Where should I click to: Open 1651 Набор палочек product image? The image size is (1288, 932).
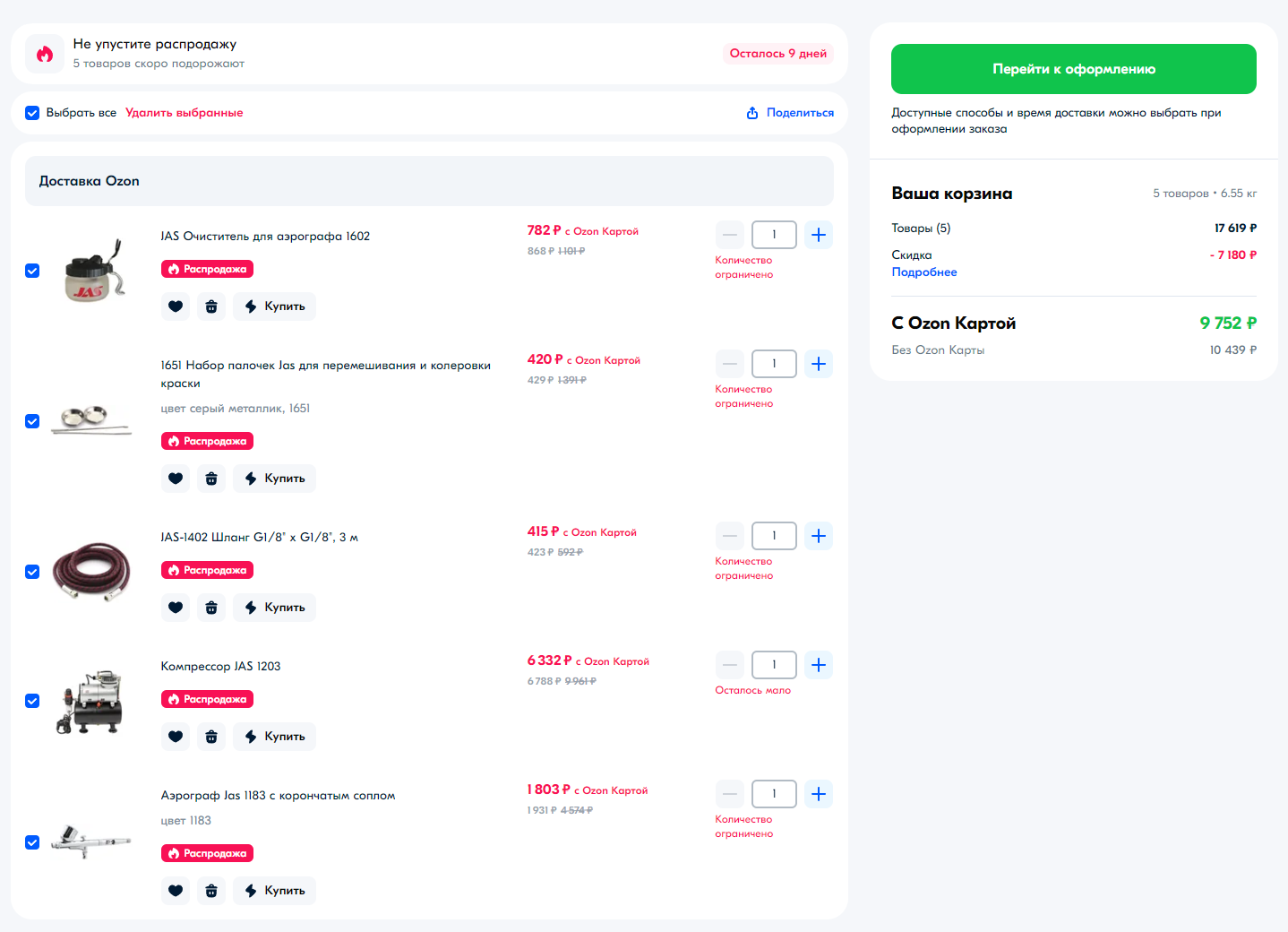(92, 420)
